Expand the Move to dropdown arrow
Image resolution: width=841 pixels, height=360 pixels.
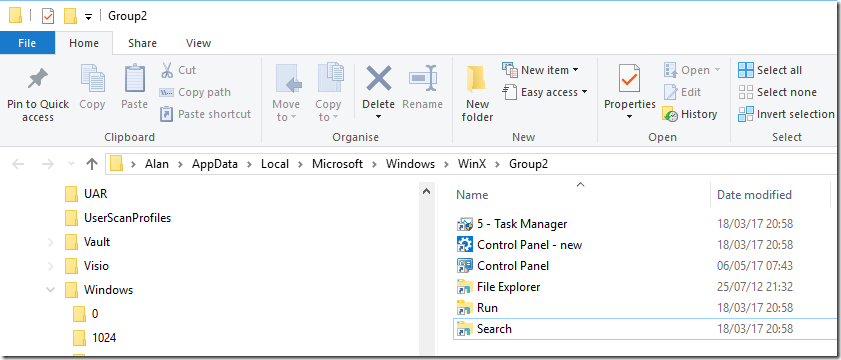[294, 117]
